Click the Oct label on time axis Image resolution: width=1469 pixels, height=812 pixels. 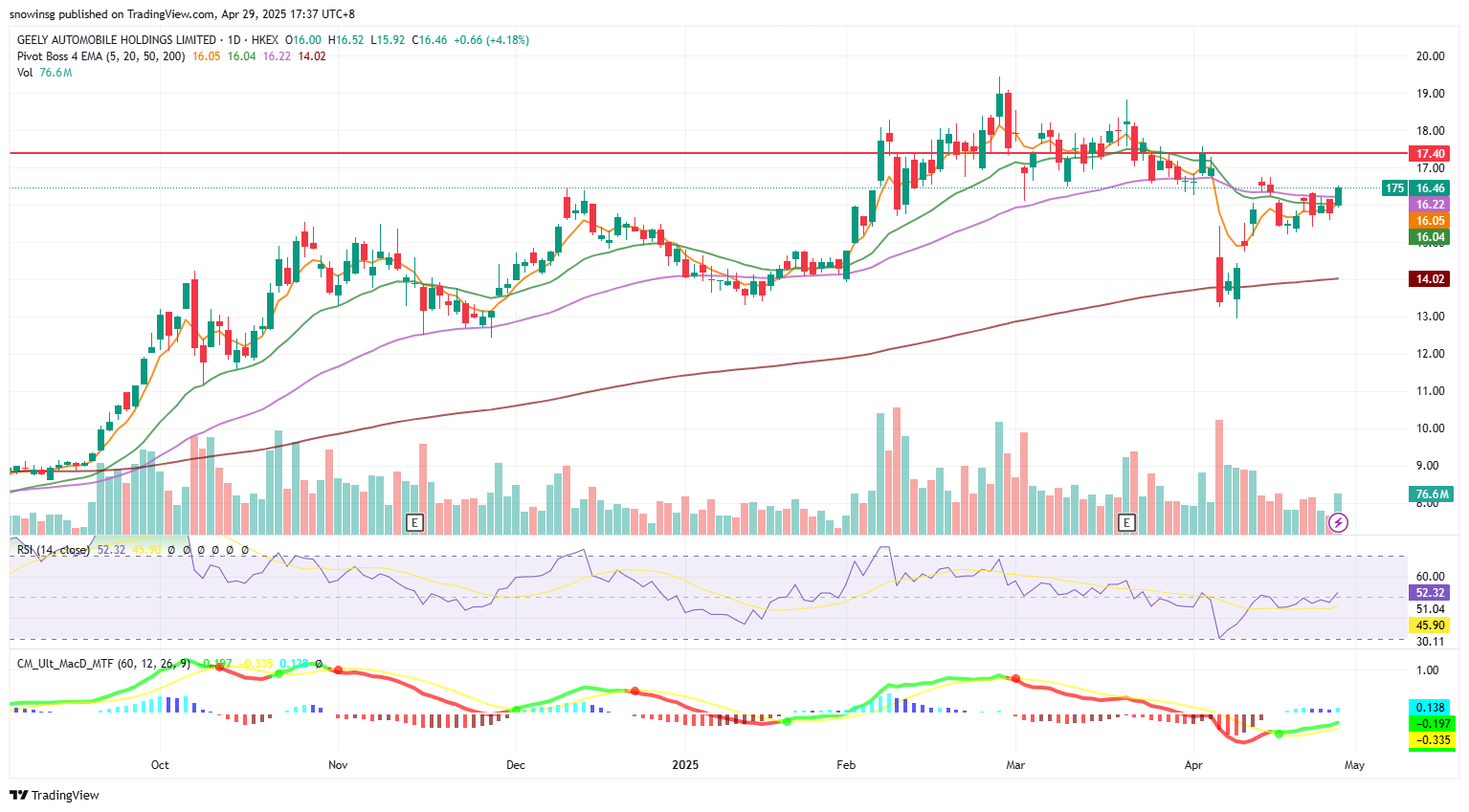160,765
